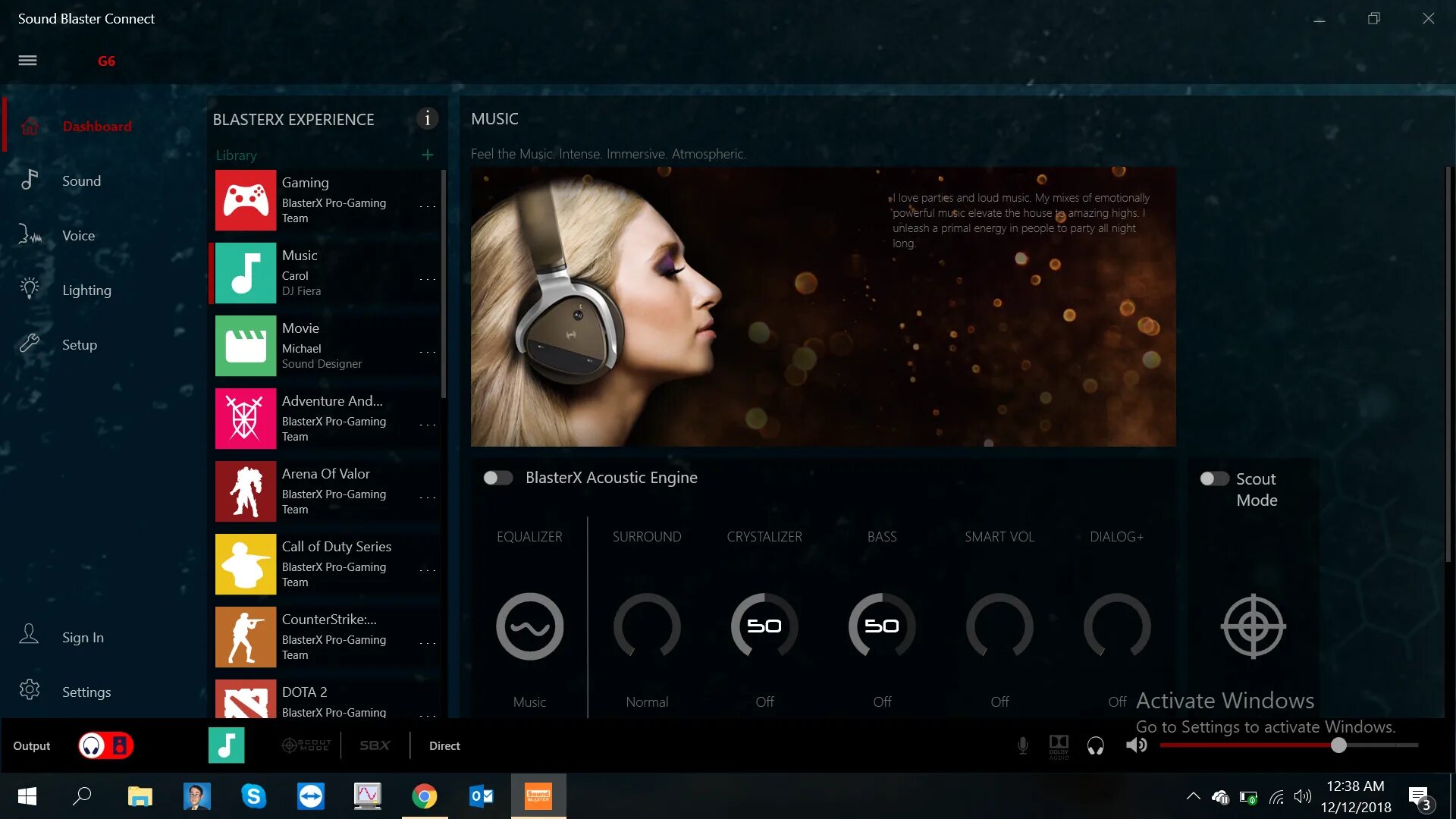The width and height of the screenshot is (1456, 819).
Task: Open options menu for Gaming profile
Action: pyautogui.click(x=428, y=206)
